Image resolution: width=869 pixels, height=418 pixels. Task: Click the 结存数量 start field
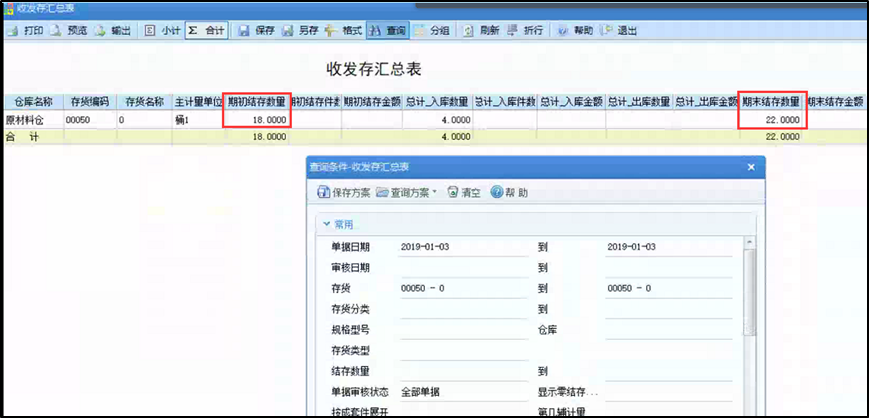point(463,371)
